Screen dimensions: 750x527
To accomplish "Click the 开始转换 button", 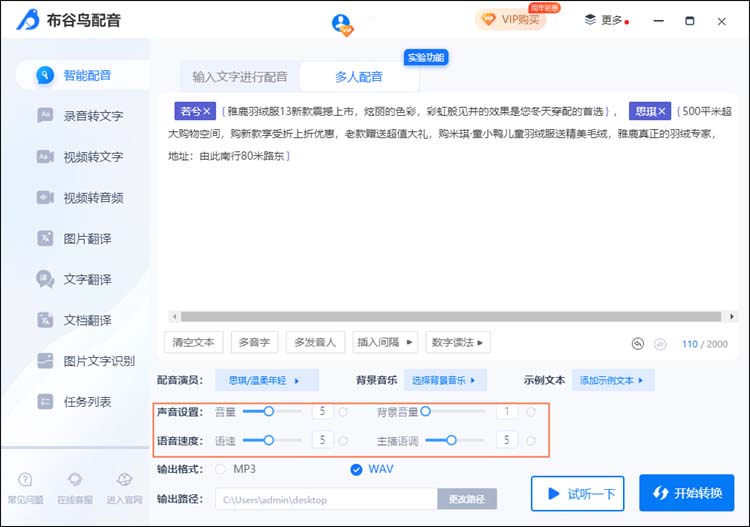I will [x=686, y=493].
